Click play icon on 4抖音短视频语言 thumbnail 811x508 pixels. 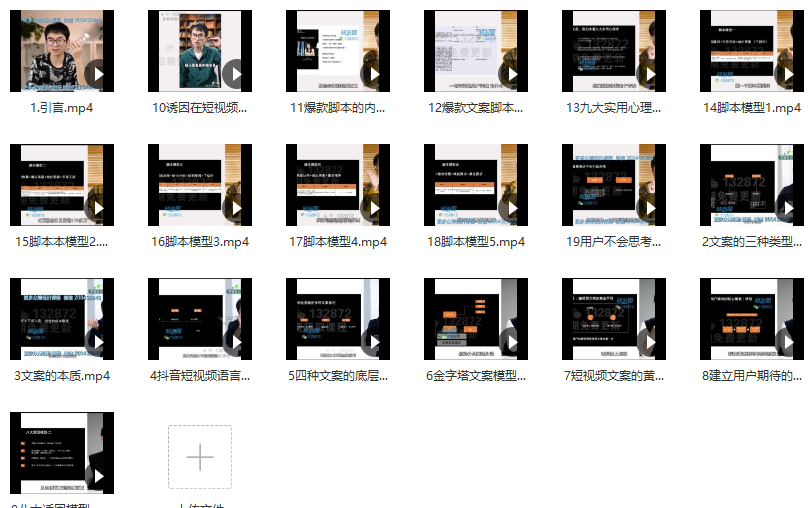pyautogui.click(x=236, y=342)
